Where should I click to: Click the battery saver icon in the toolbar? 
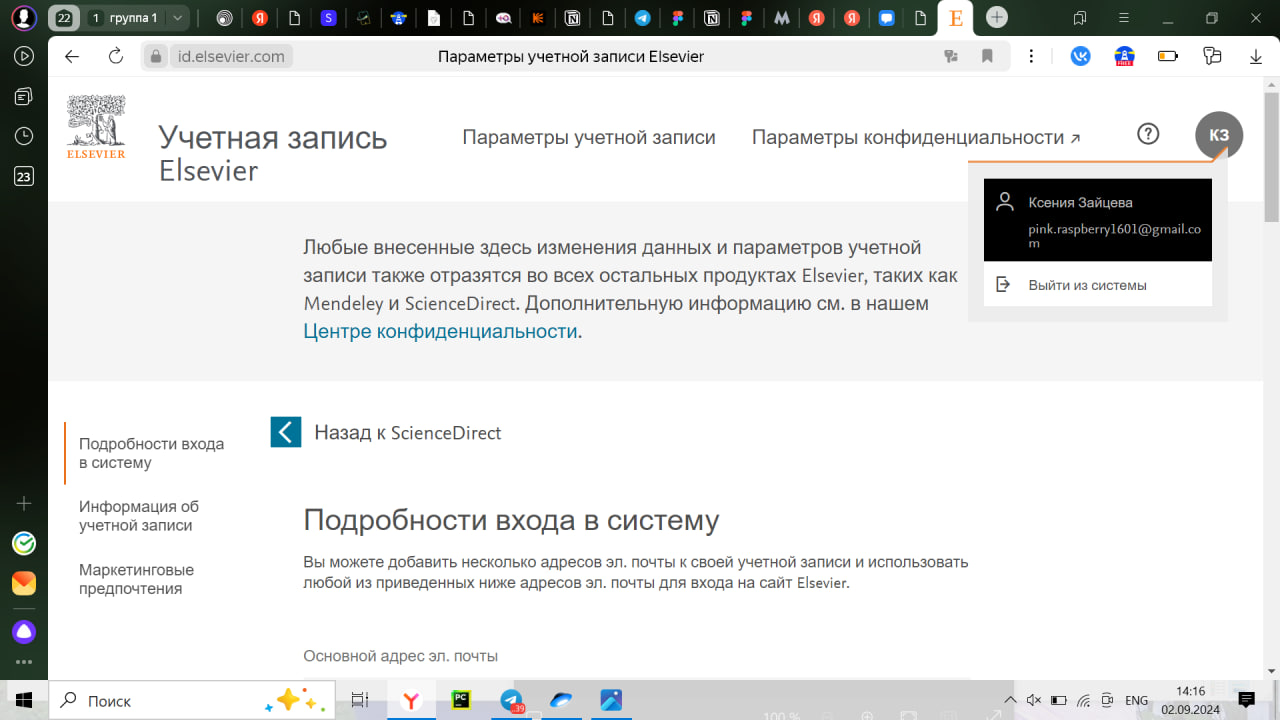coord(1168,57)
